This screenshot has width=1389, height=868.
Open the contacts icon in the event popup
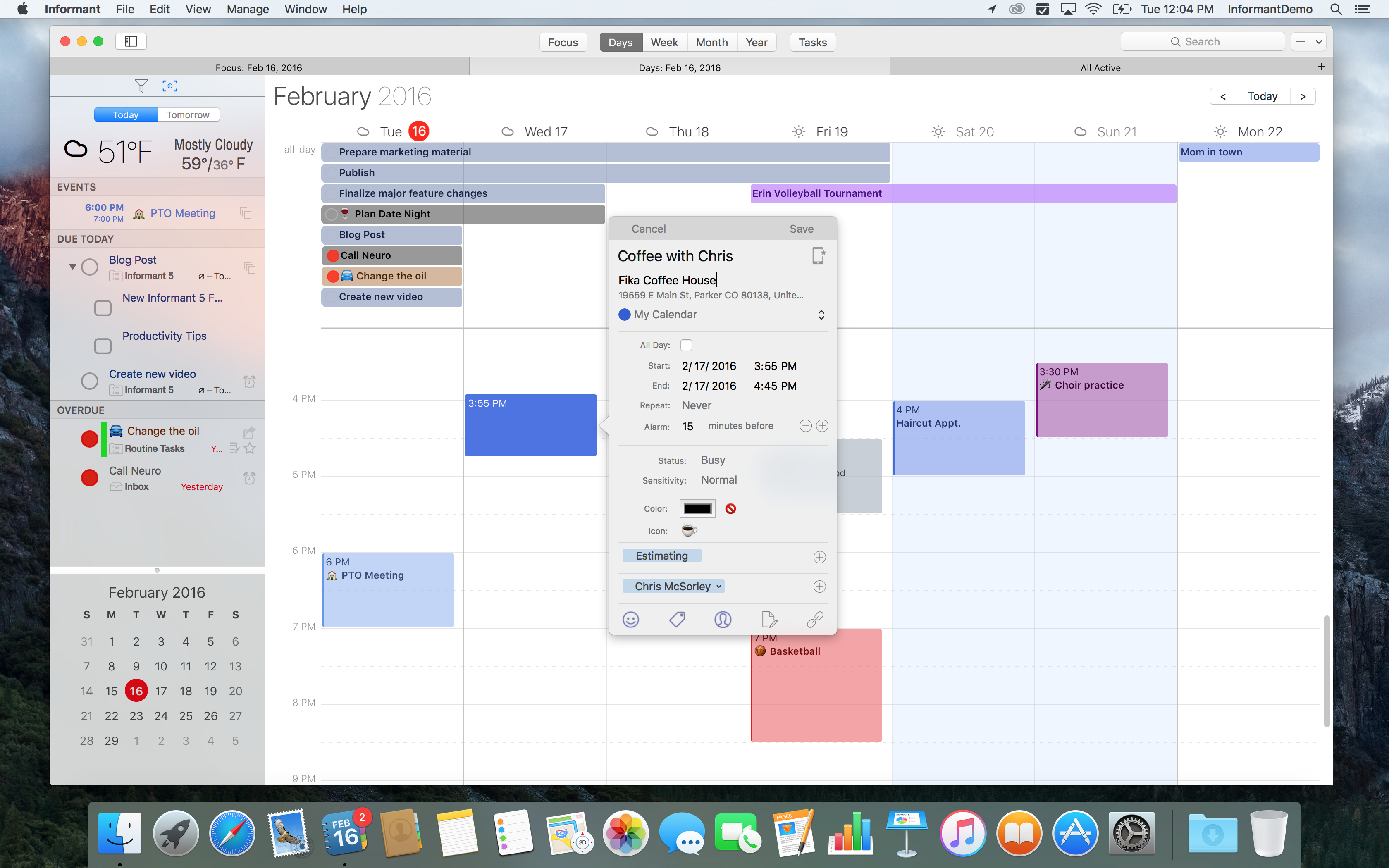click(x=723, y=620)
